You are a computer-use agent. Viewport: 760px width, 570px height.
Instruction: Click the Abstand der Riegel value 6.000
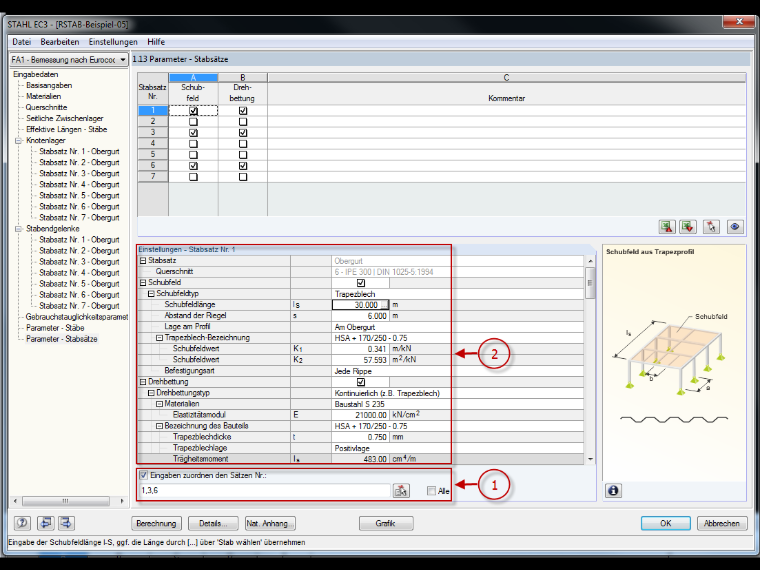(360, 316)
